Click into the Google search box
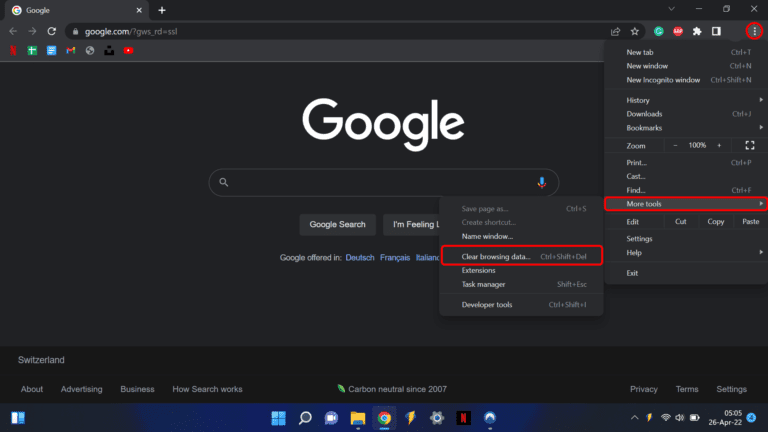The height and width of the screenshot is (432, 768). coord(380,183)
